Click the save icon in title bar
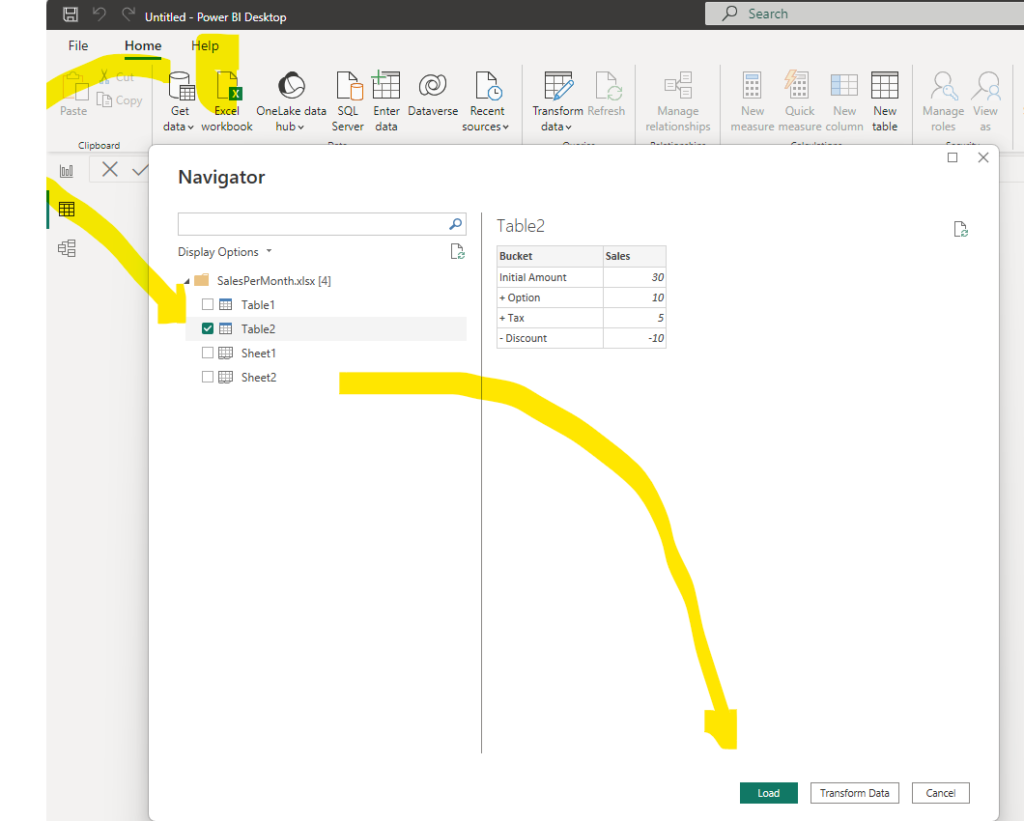This screenshot has width=1024, height=821. (x=70, y=15)
